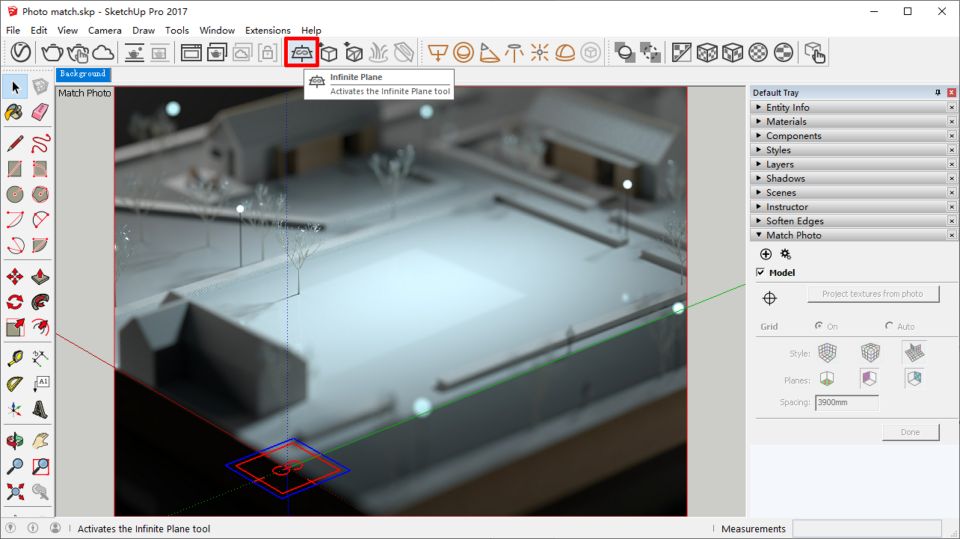Start render with the teapot icon
The width and height of the screenshot is (960, 539).
click(x=52, y=52)
